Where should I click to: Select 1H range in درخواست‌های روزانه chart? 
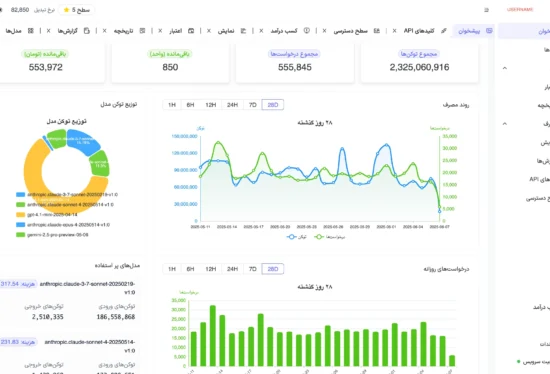pos(172,269)
